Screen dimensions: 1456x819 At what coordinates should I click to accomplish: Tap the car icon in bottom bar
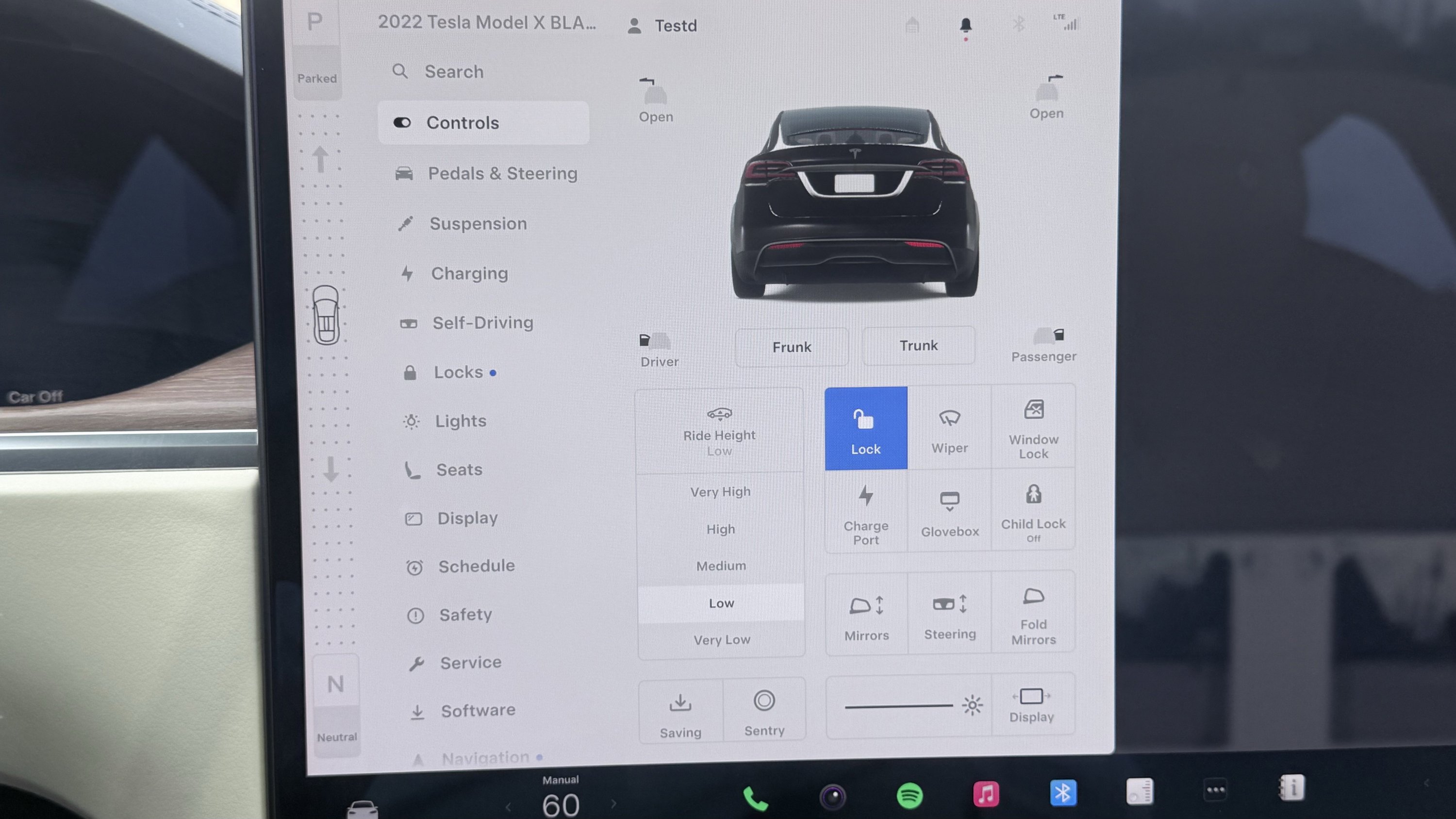point(363,809)
